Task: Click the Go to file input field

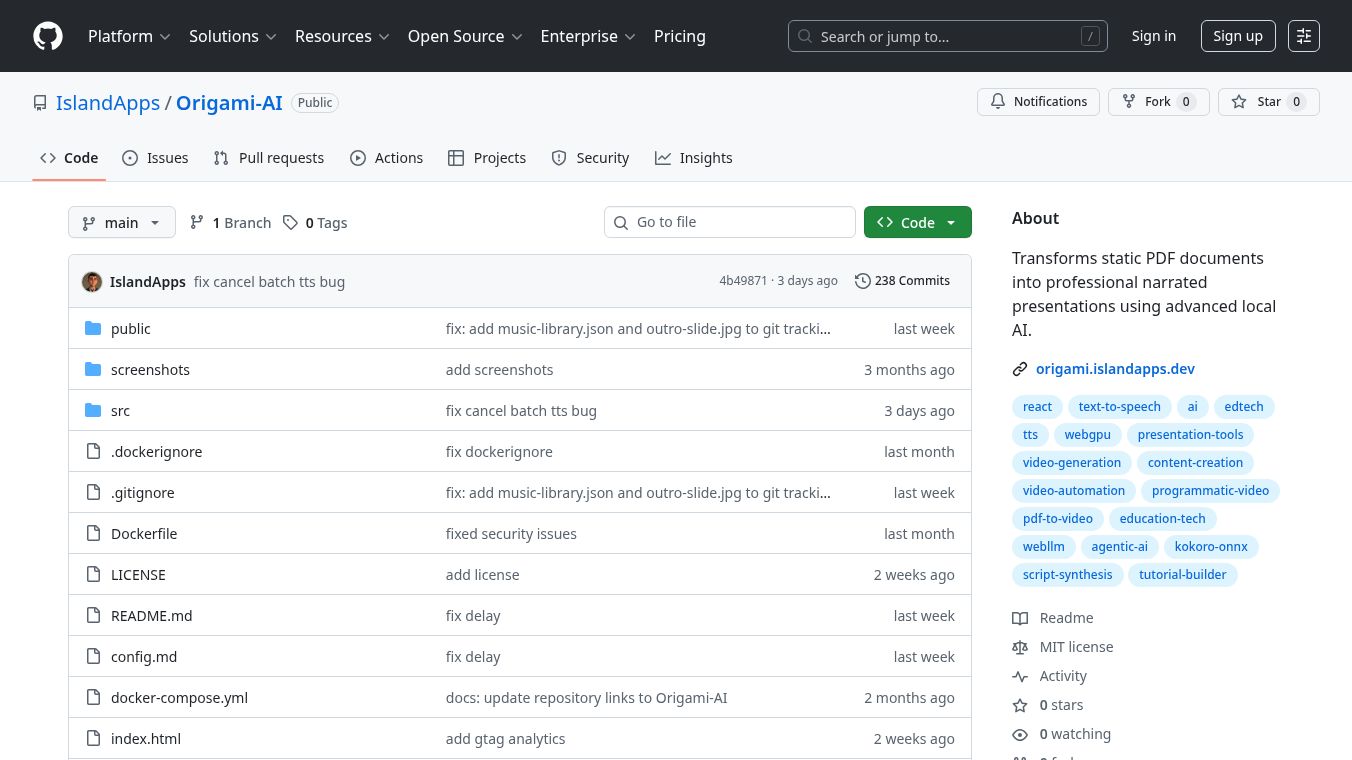Action: click(x=730, y=222)
